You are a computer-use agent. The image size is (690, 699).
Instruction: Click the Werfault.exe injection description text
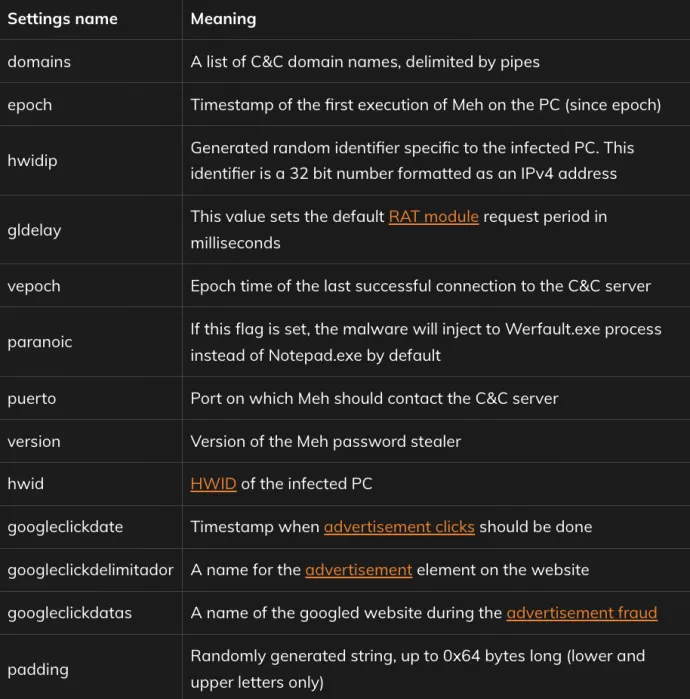point(426,342)
